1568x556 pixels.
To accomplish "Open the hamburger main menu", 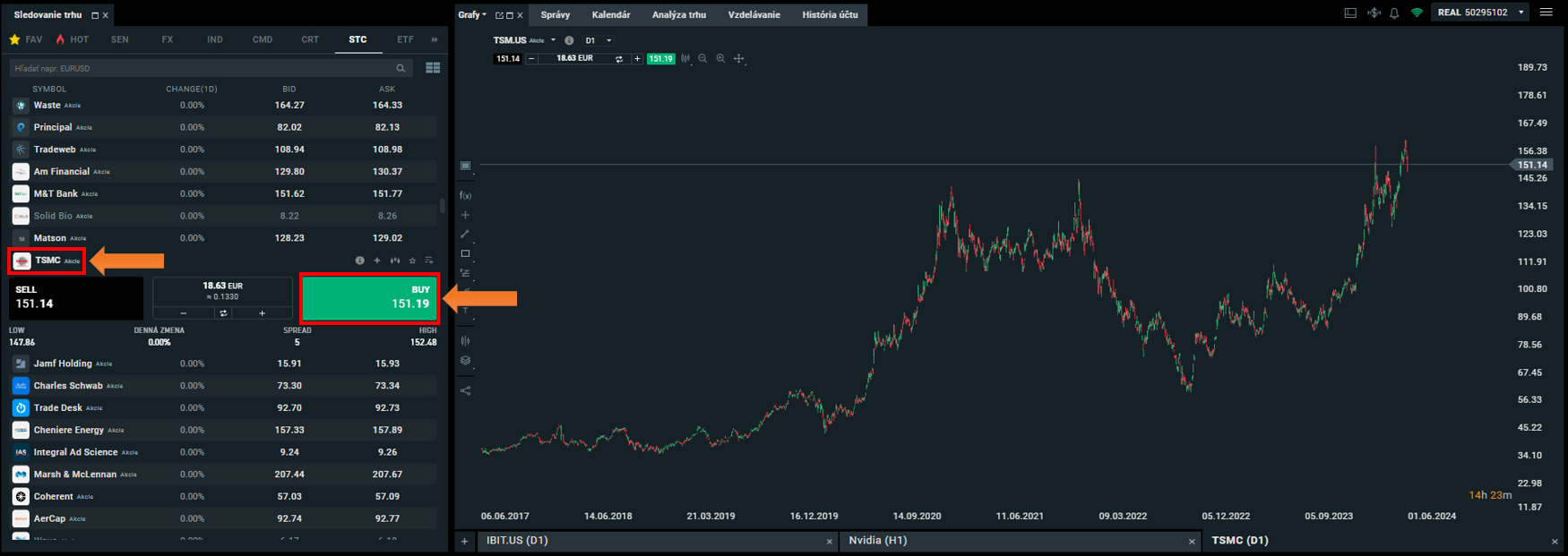I will [x=1546, y=13].
